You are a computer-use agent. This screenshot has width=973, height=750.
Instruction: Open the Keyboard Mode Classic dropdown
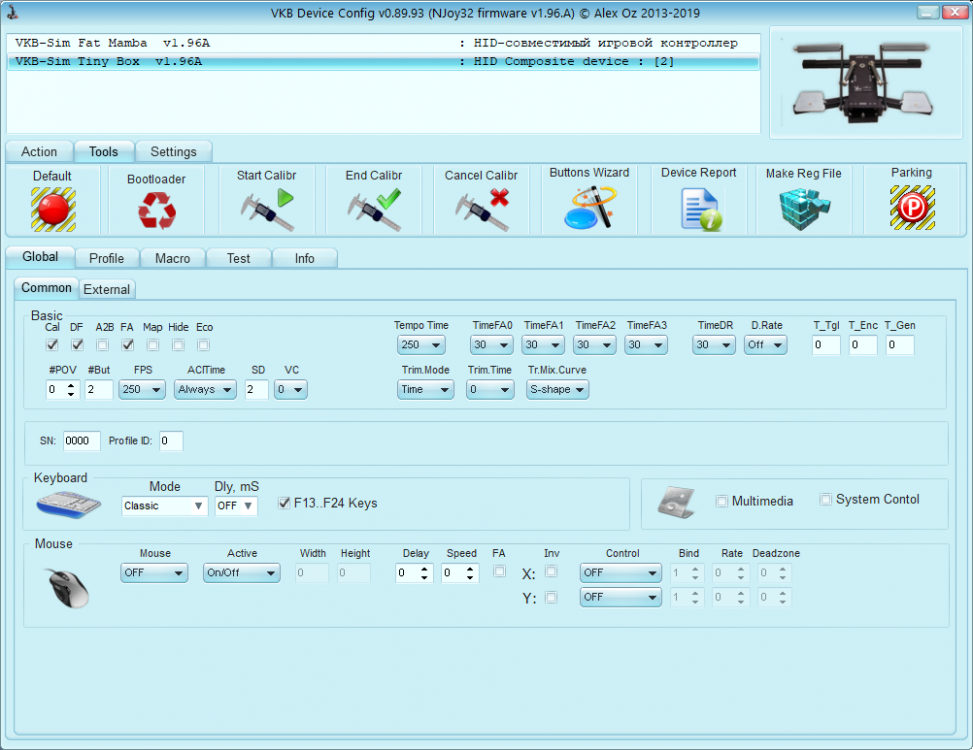[x=165, y=506]
